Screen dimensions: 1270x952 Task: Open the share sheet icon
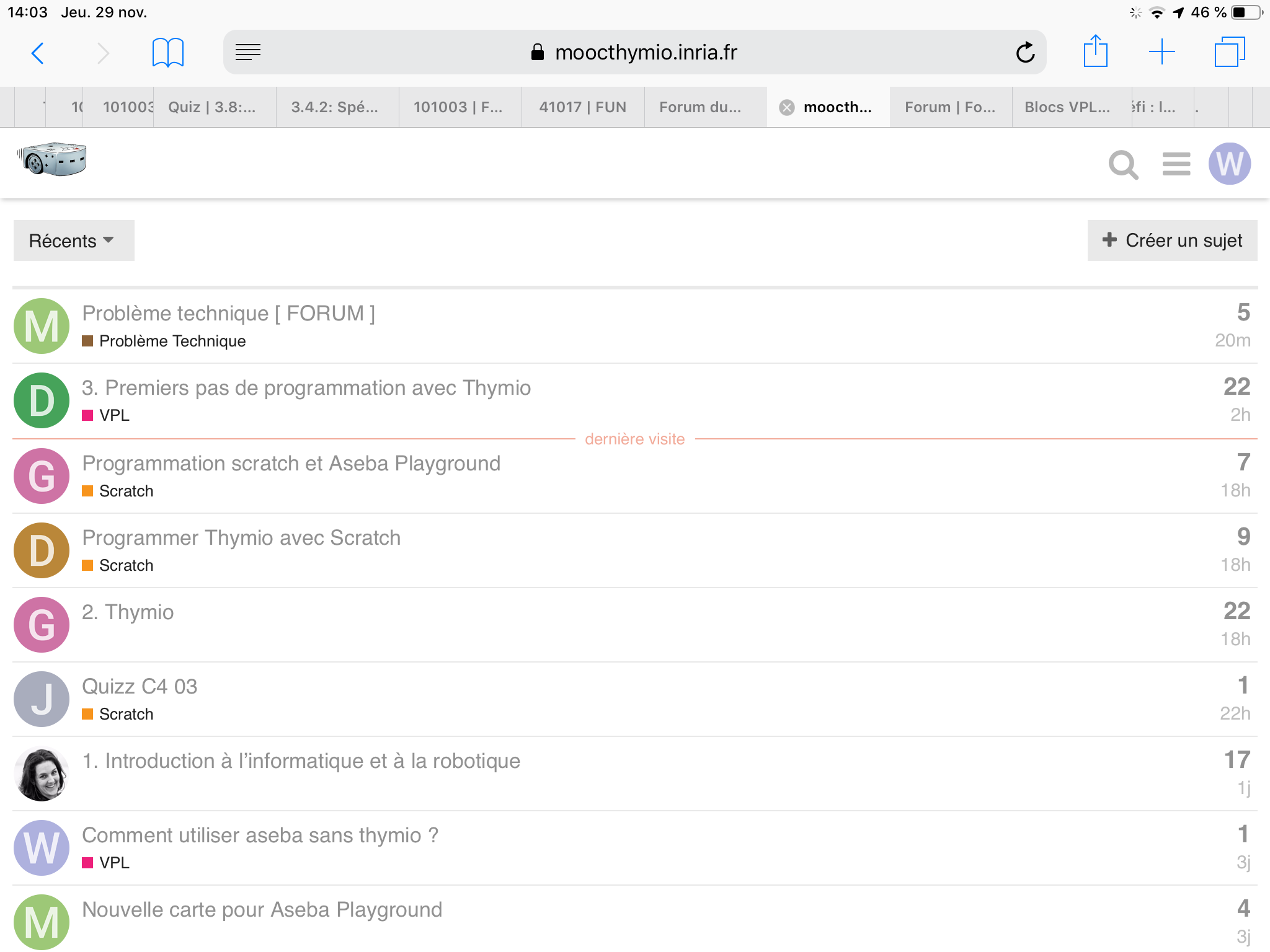[x=1095, y=51]
